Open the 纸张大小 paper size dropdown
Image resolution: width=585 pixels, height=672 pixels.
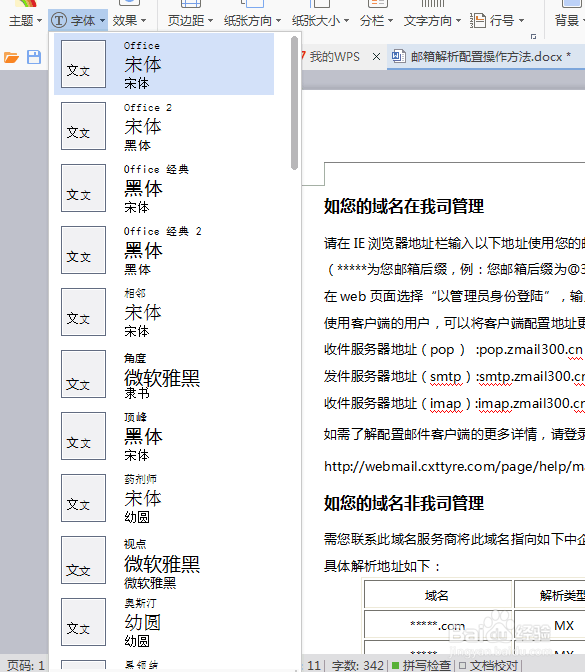(x=320, y=20)
